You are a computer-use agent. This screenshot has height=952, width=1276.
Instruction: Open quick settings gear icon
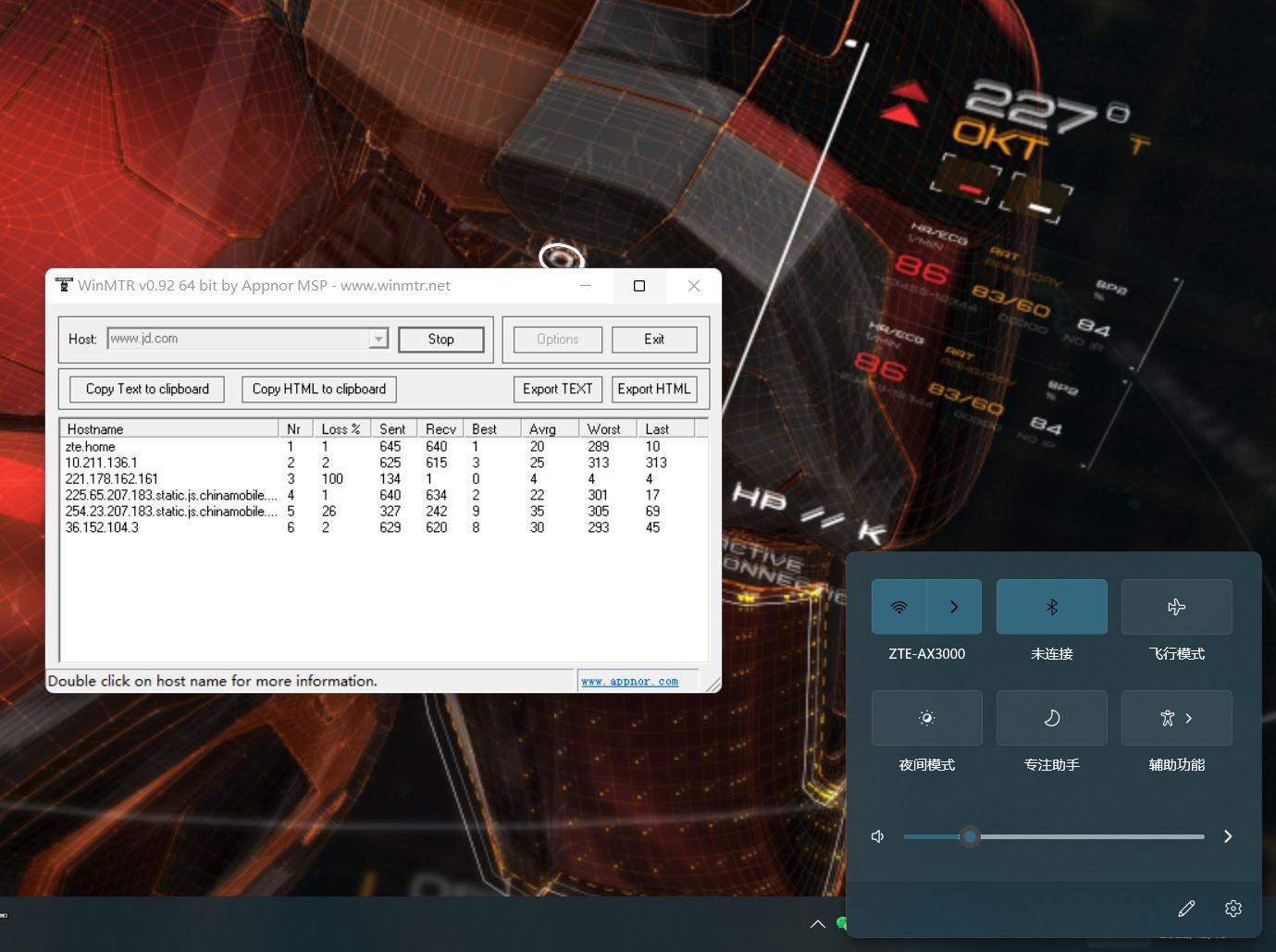[x=1233, y=909]
